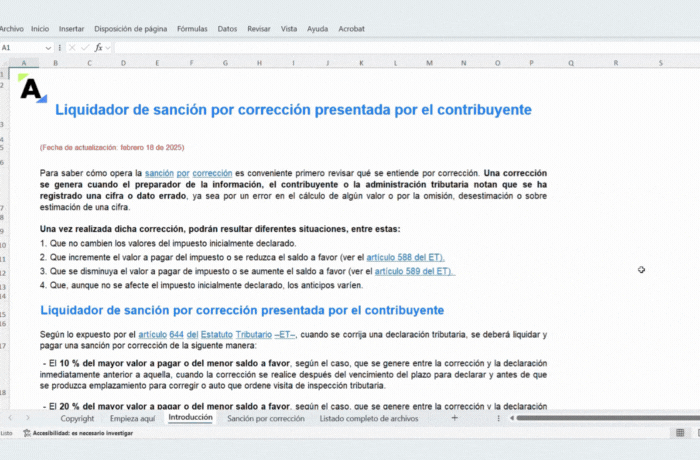Open the Vista ribbon tab
700x460 pixels.
(x=289, y=29)
